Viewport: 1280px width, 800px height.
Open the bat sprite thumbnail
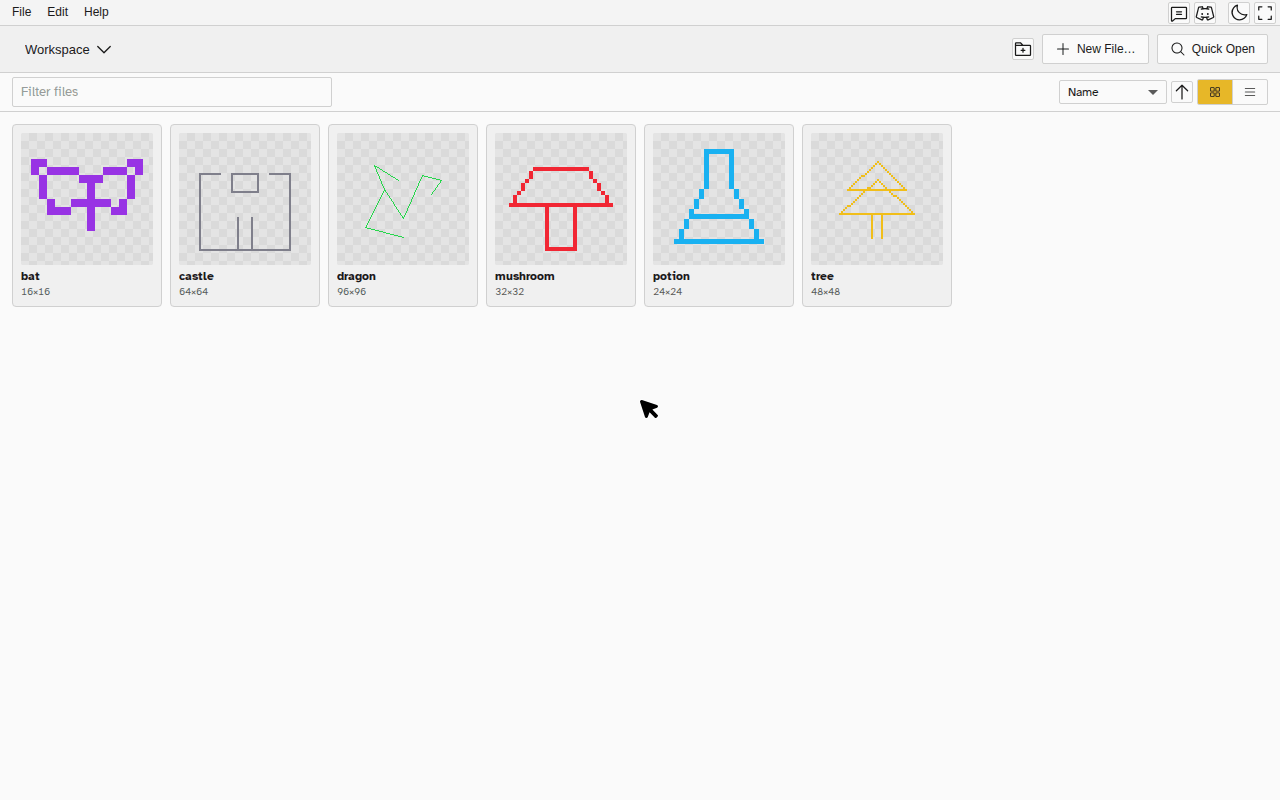87,199
